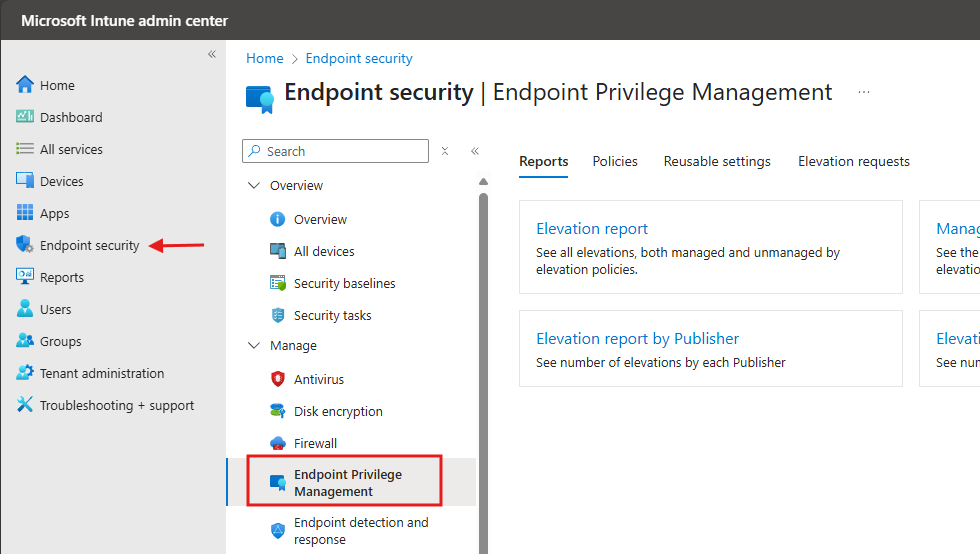
Task: Click the All devices icon
Action: [x=278, y=251]
